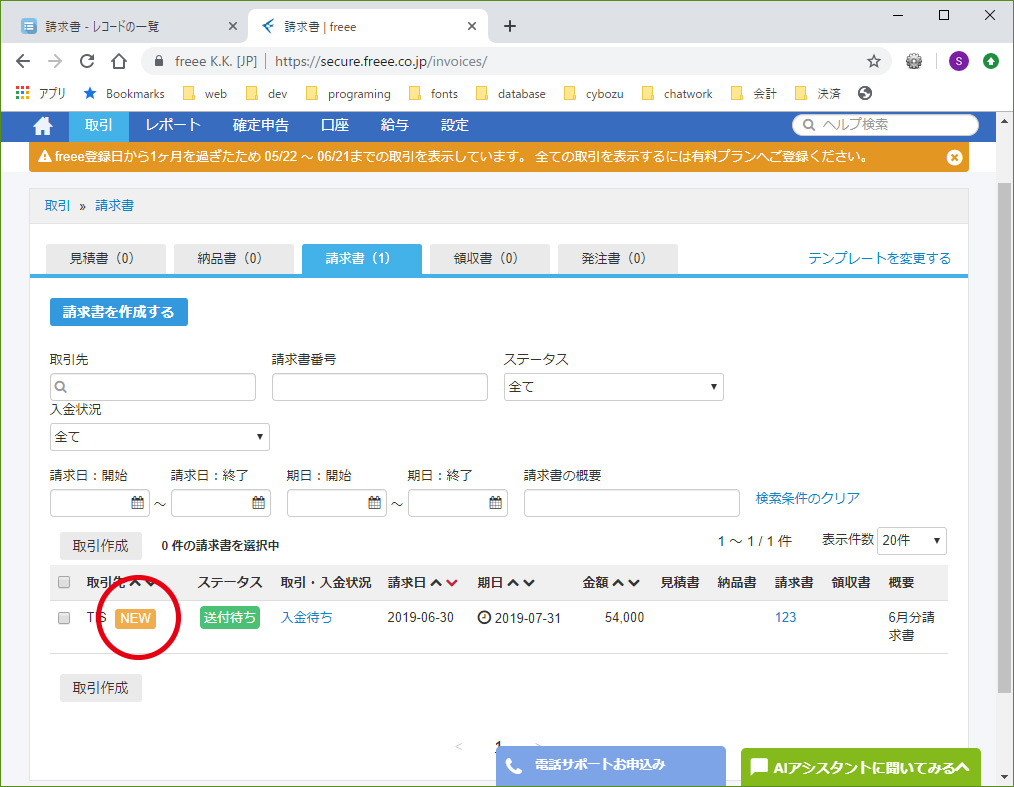Click the 取引先 search field
The height and width of the screenshot is (787, 1014).
[153, 387]
